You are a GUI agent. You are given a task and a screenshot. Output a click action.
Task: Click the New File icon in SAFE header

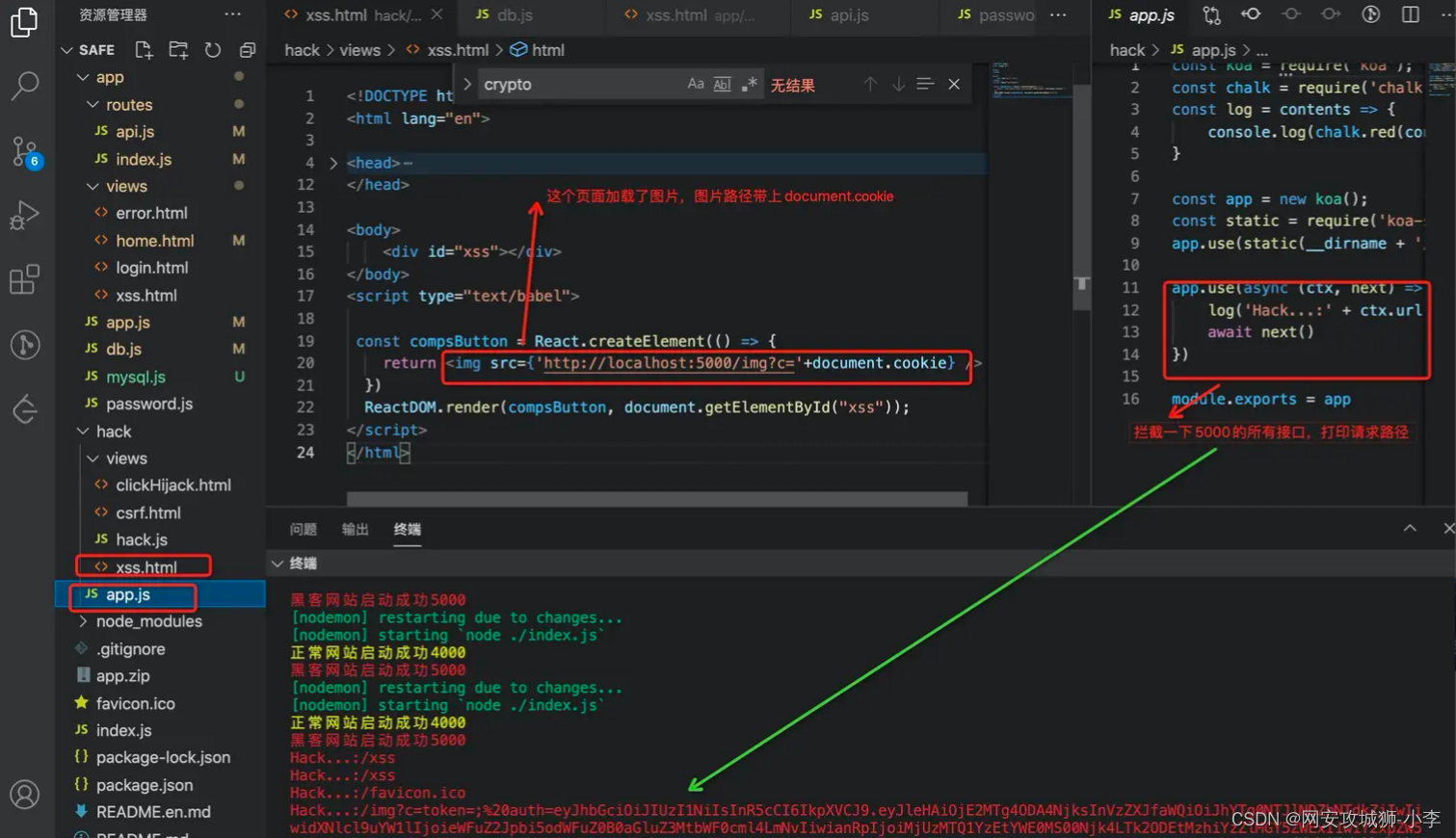(x=144, y=49)
